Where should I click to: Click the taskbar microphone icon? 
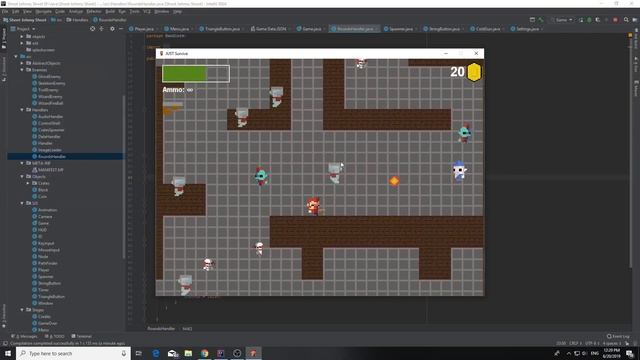pos(124,353)
